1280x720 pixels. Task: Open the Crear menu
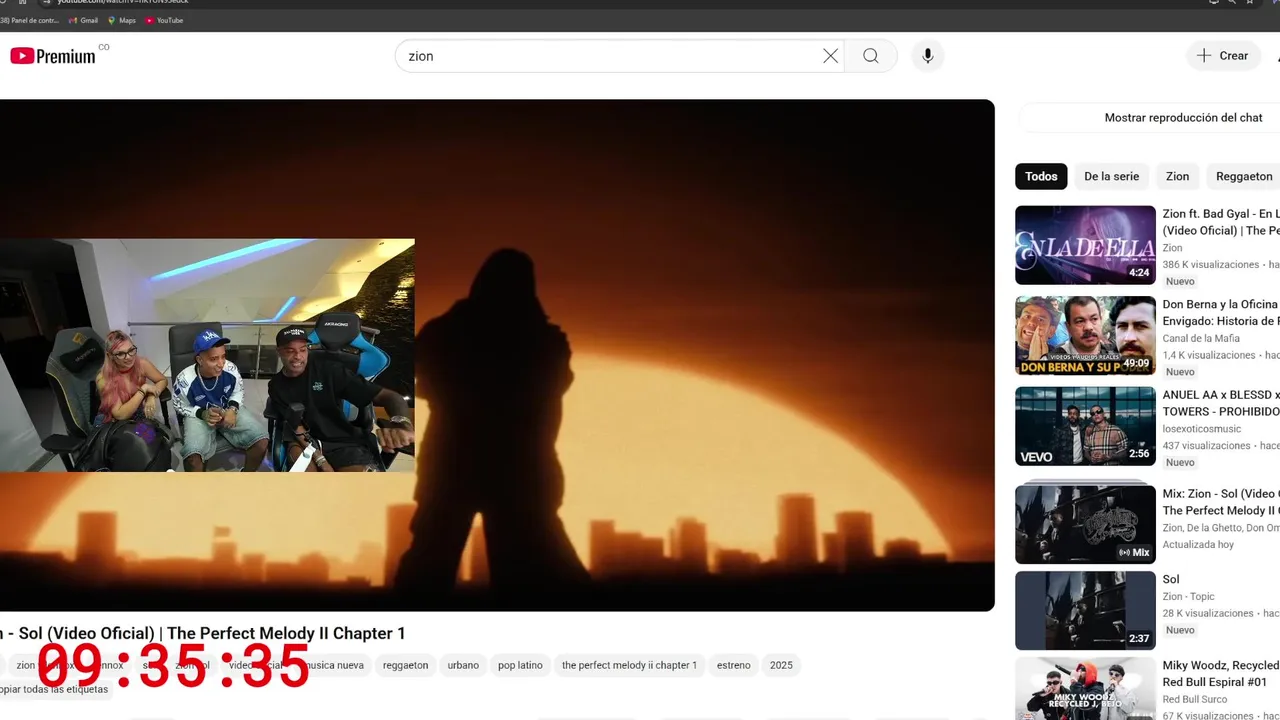coord(1223,56)
